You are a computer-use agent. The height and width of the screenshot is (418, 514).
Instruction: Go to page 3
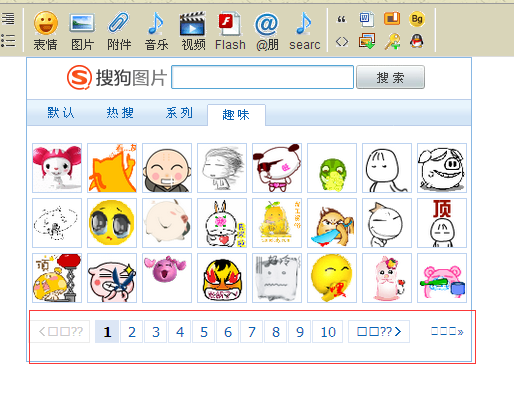coord(156,332)
